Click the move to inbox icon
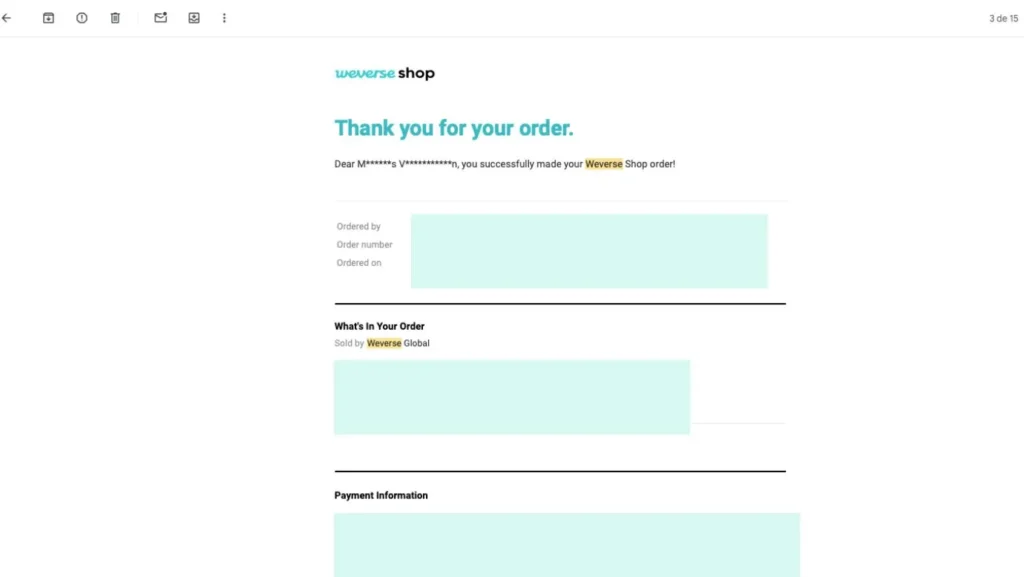Screen dimensions: 1024x577 tap(194, 18)
